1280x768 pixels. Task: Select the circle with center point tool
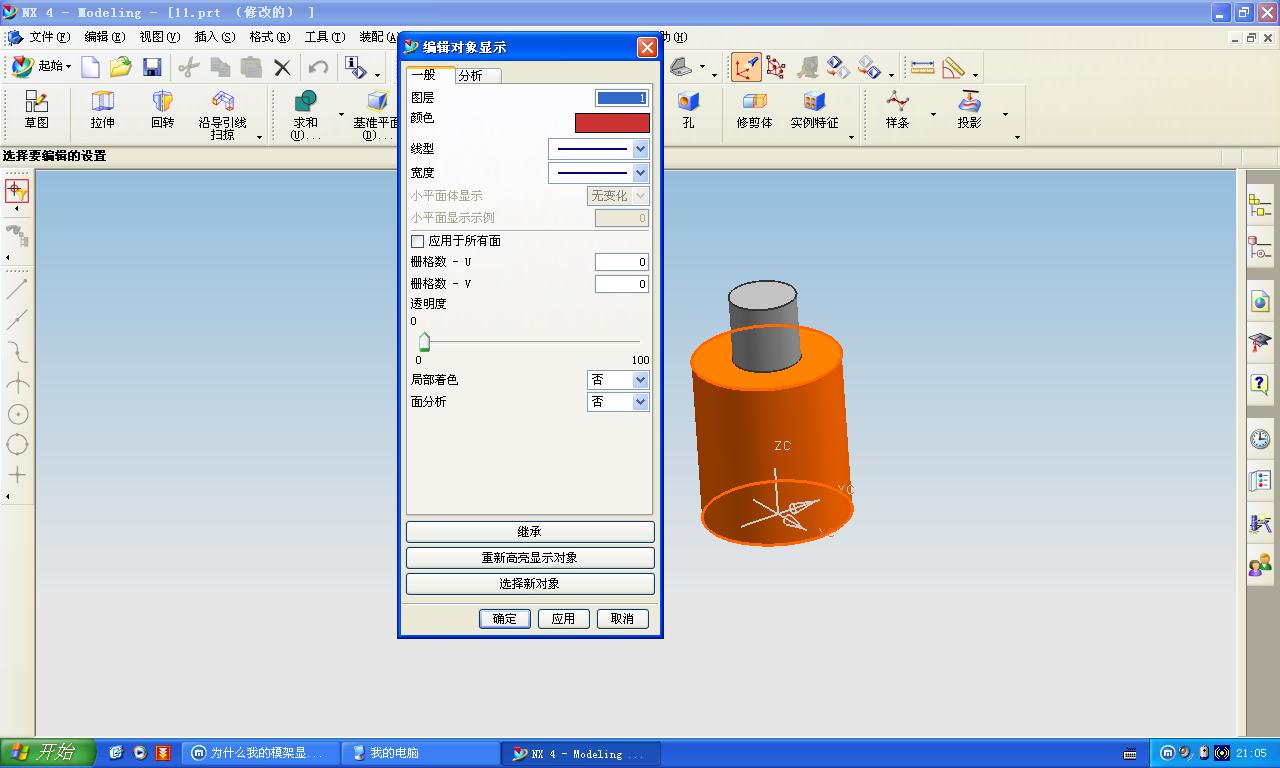17,413
